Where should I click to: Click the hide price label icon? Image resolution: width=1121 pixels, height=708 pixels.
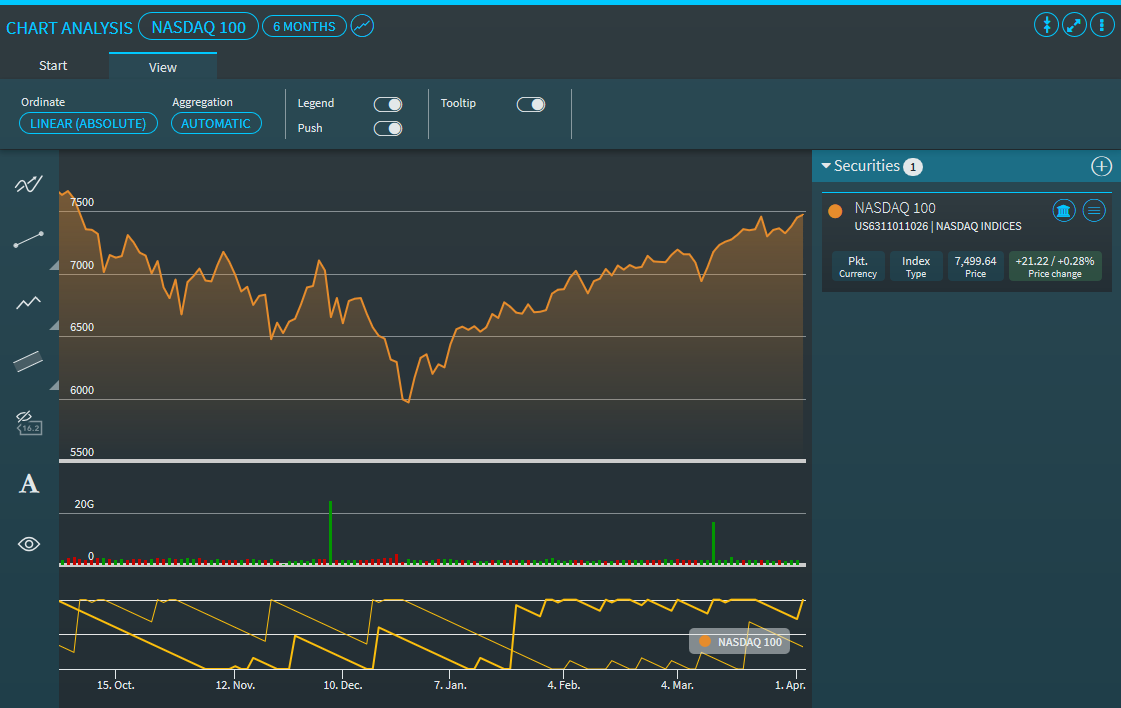tap(28, 422)
